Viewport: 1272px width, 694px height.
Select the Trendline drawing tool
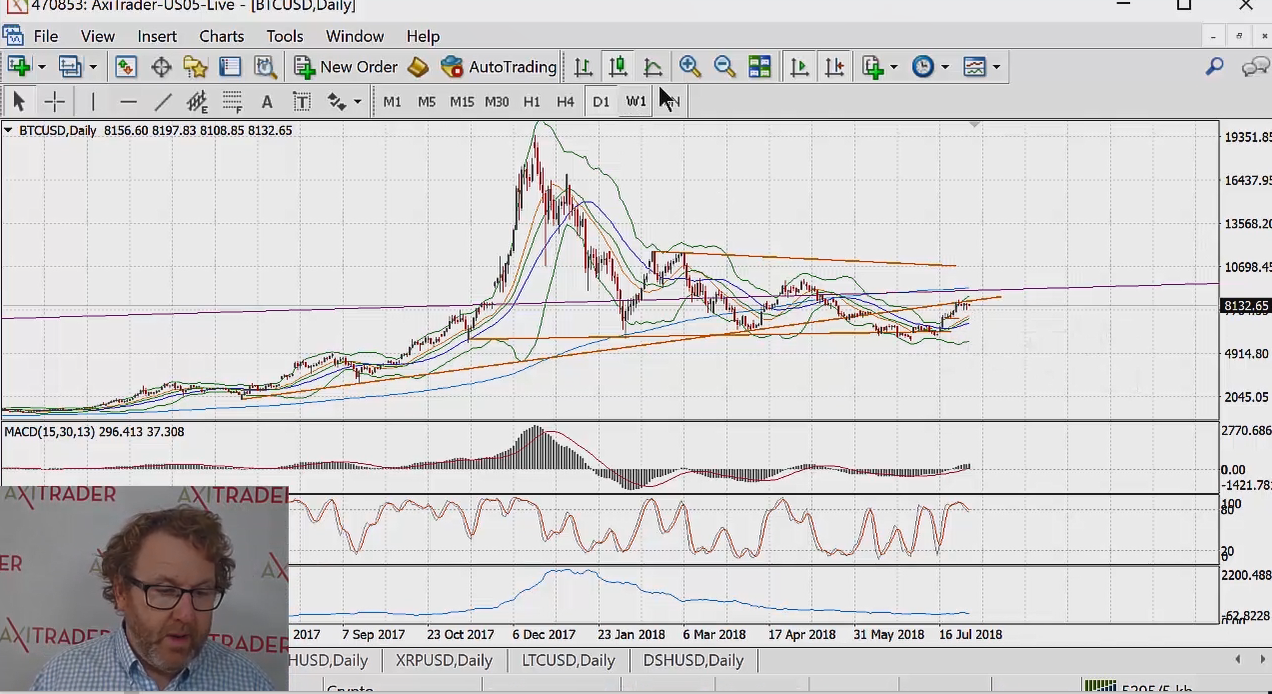(162, 101)
